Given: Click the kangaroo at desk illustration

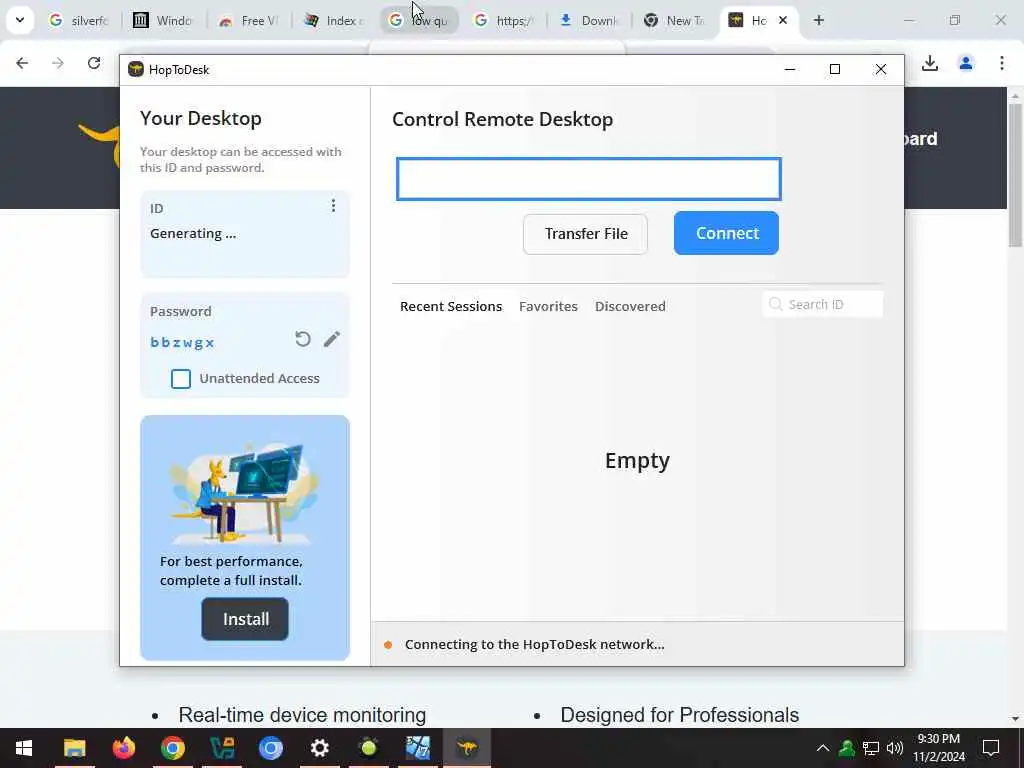Looking at the screenshot, I should pos(244,492).
